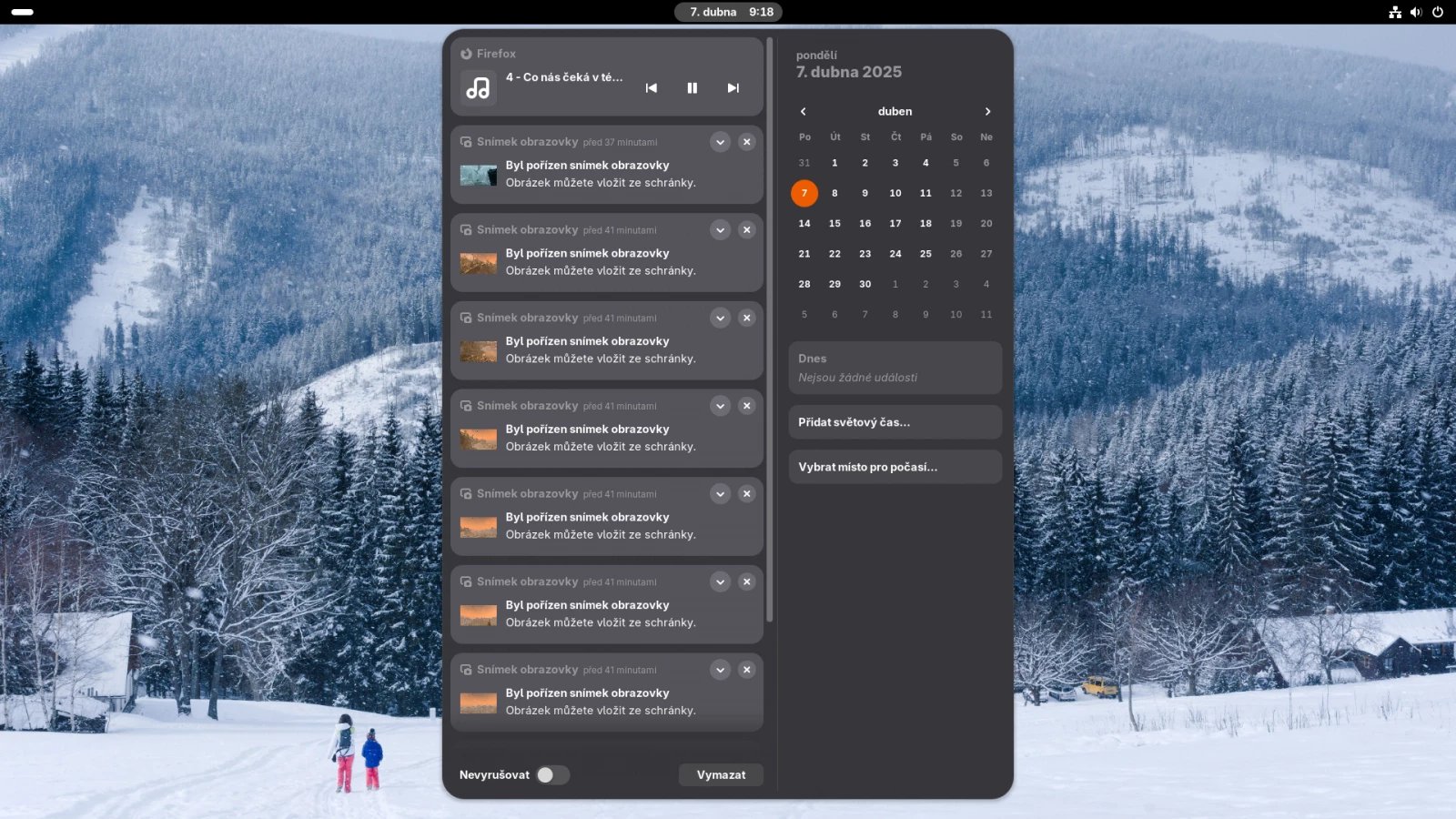Select calendar day 29
1456x819 pixels.
point(834,284)
